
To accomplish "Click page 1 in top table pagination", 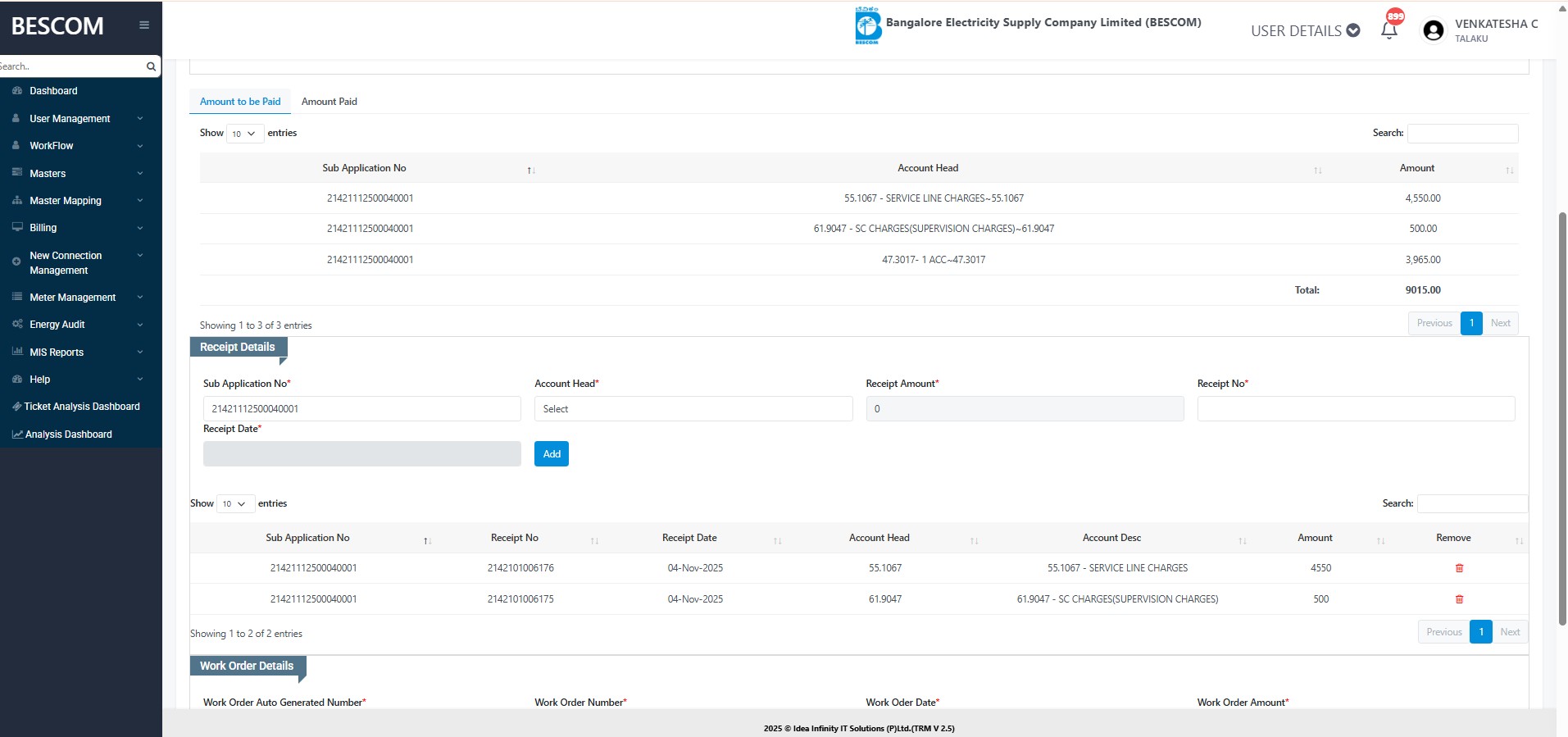I will [1471, 323].
